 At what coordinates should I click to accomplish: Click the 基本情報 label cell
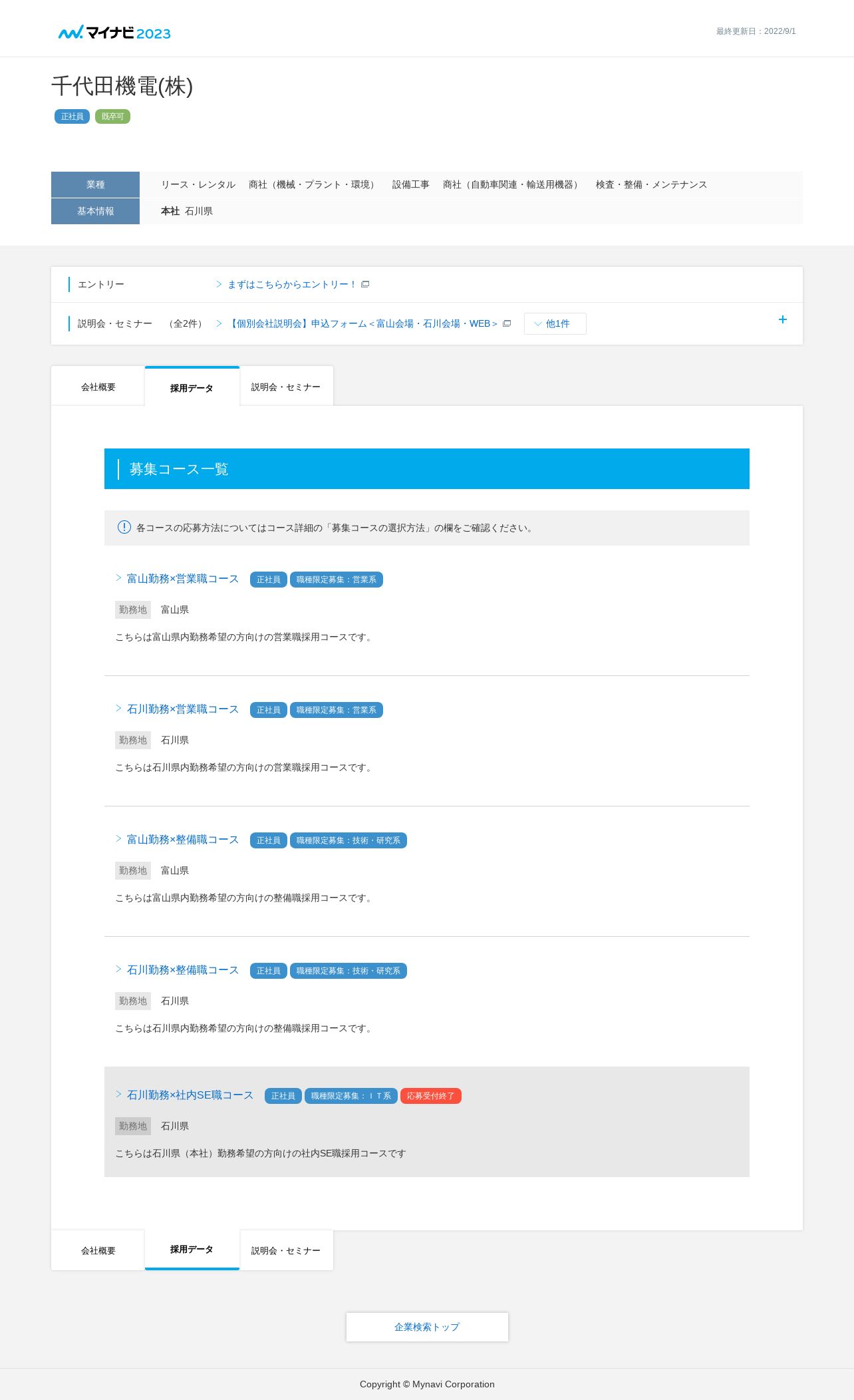click(95, 211)
